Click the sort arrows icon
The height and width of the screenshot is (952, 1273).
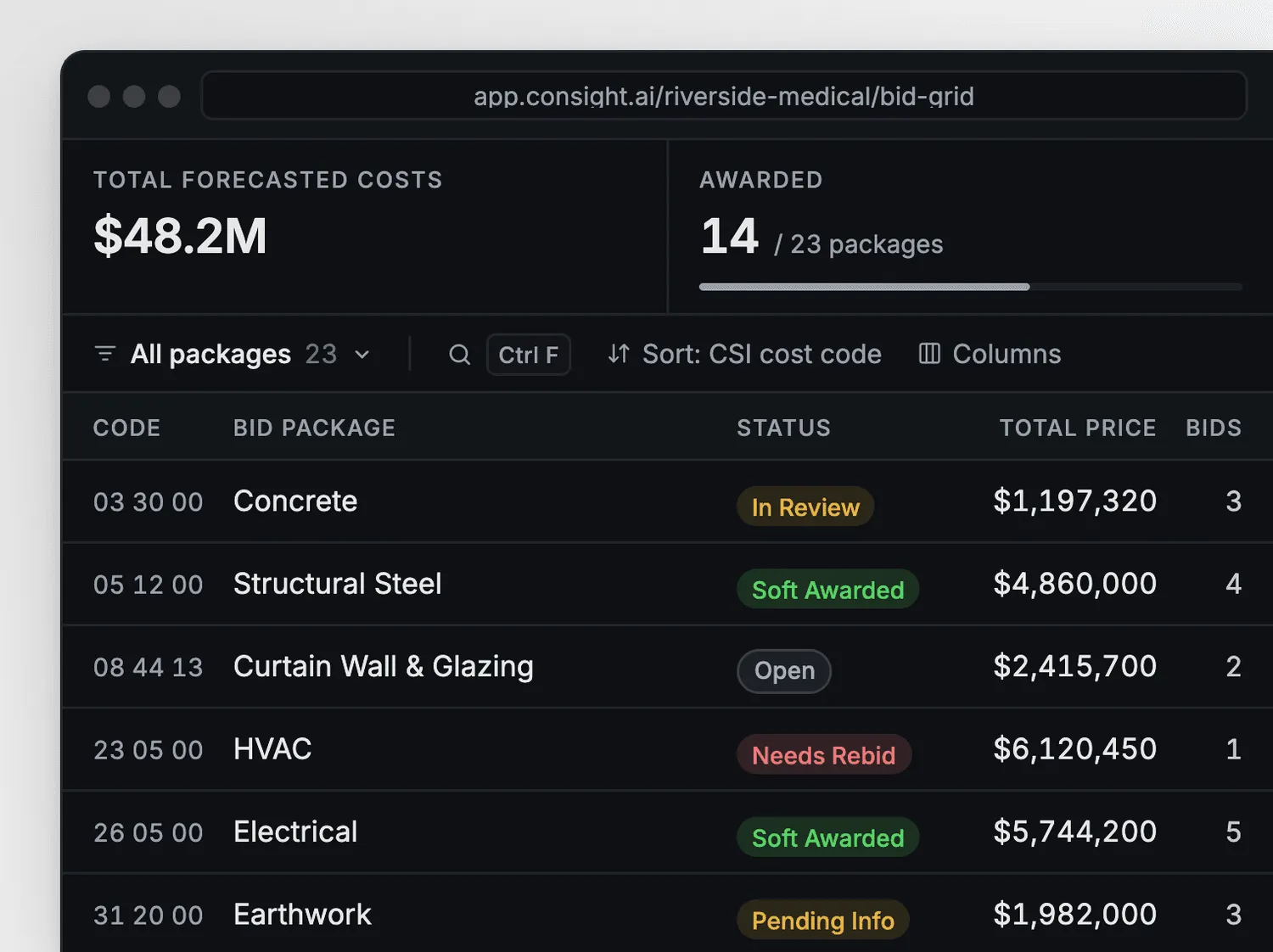coord(619,354)
